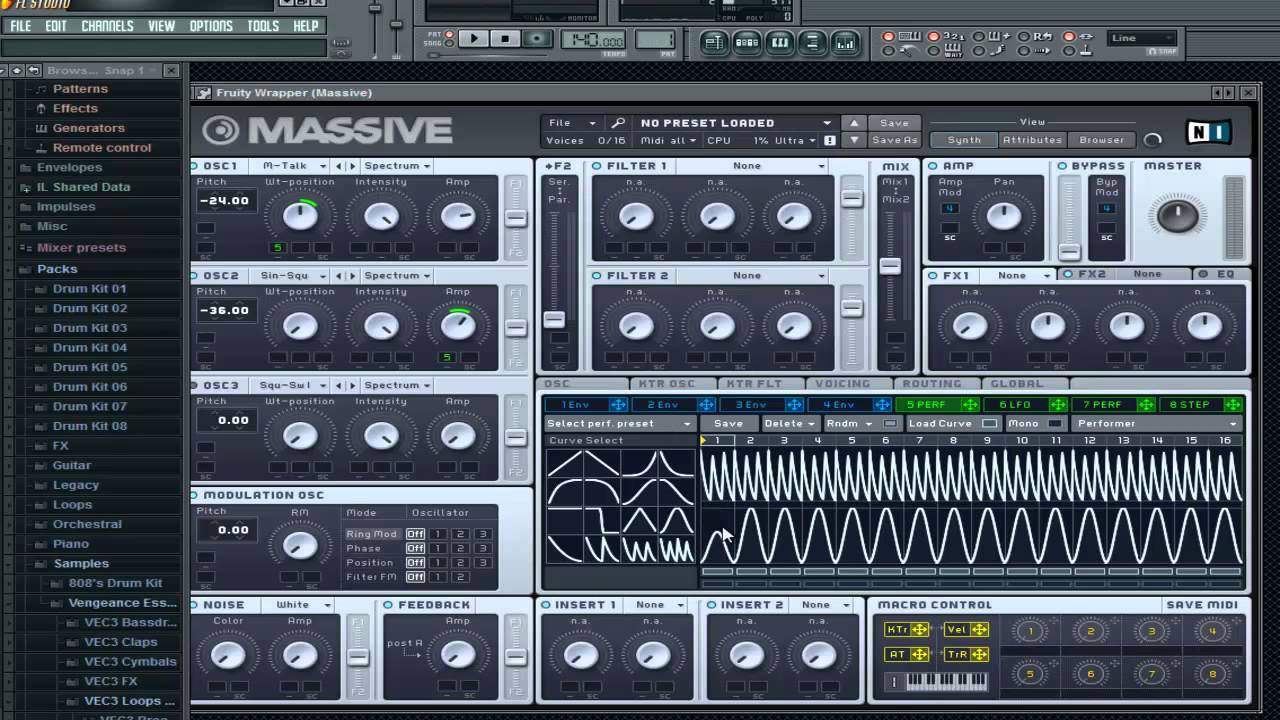Start playback with the Play button
Viewport: 1280px width, 720px height.
pyautogui.click(x=474, y=39)
